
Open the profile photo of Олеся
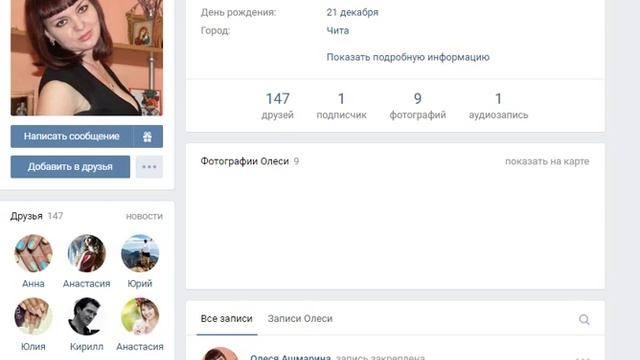point(87,58)
